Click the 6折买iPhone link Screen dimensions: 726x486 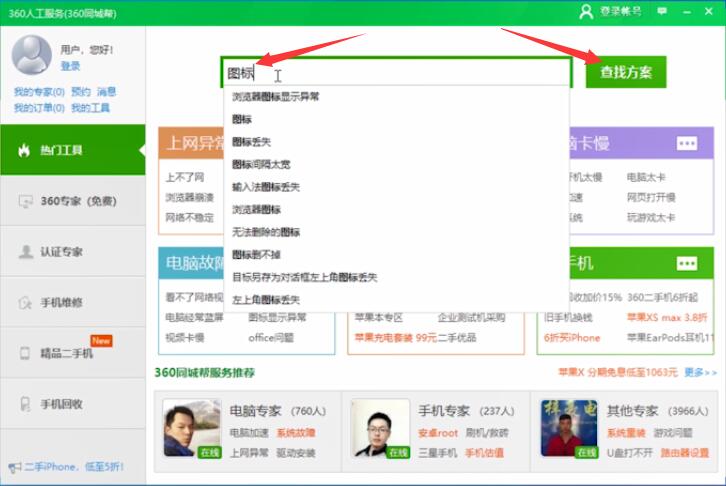572,337
